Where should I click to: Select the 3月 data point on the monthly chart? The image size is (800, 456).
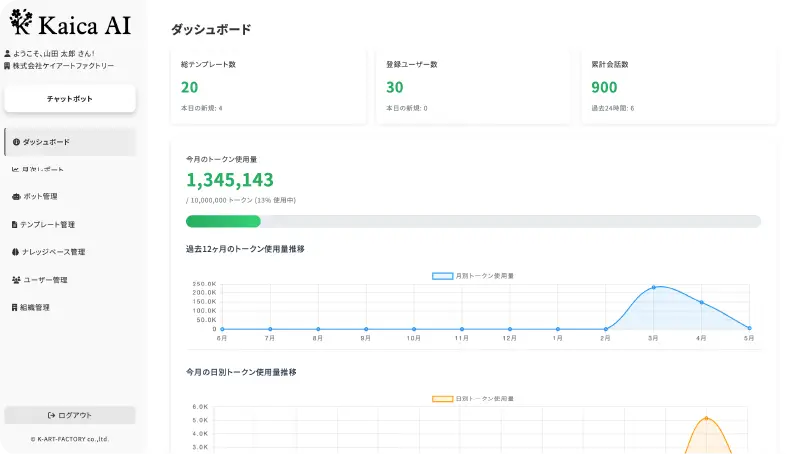(654, 288)
